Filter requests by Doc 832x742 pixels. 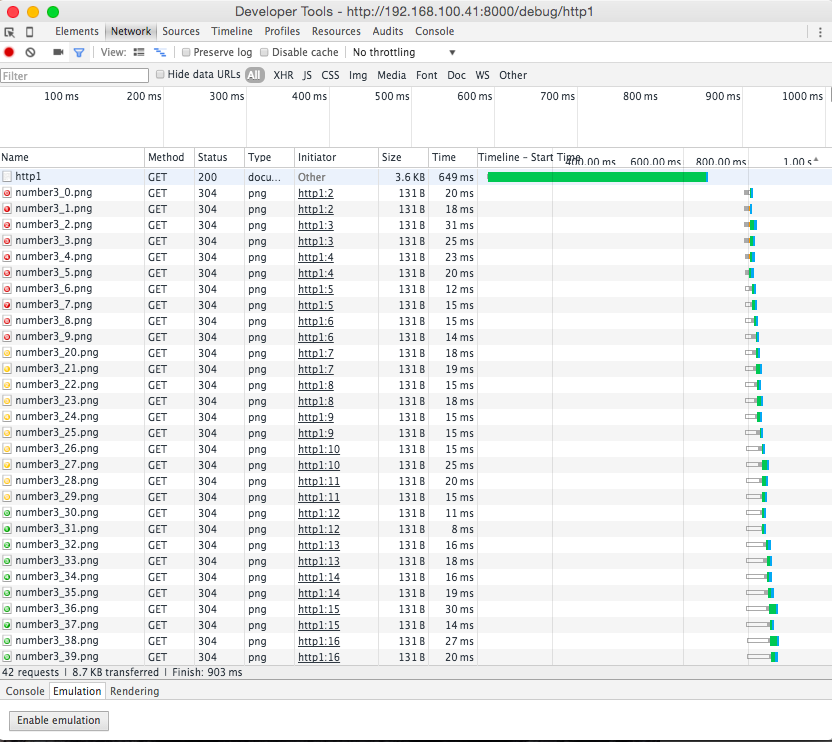pos(456,75)
